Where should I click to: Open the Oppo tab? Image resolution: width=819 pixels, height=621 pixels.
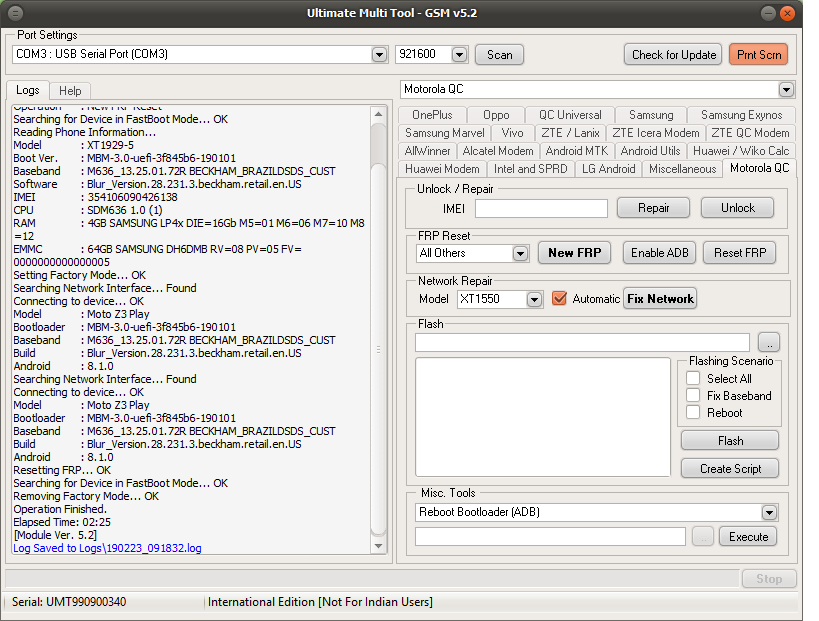[496, 115]
